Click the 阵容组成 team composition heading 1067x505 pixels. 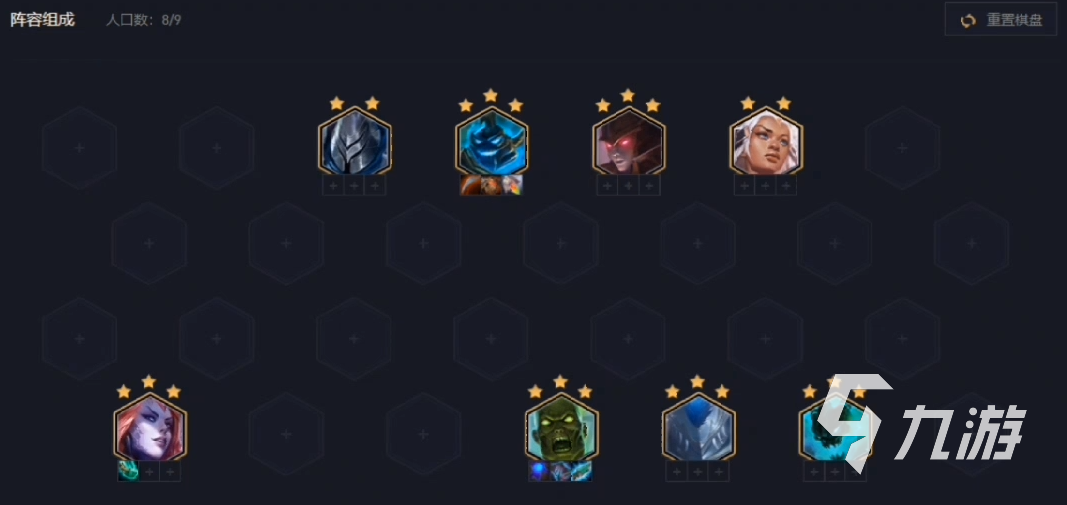click(x=42, y=20)
